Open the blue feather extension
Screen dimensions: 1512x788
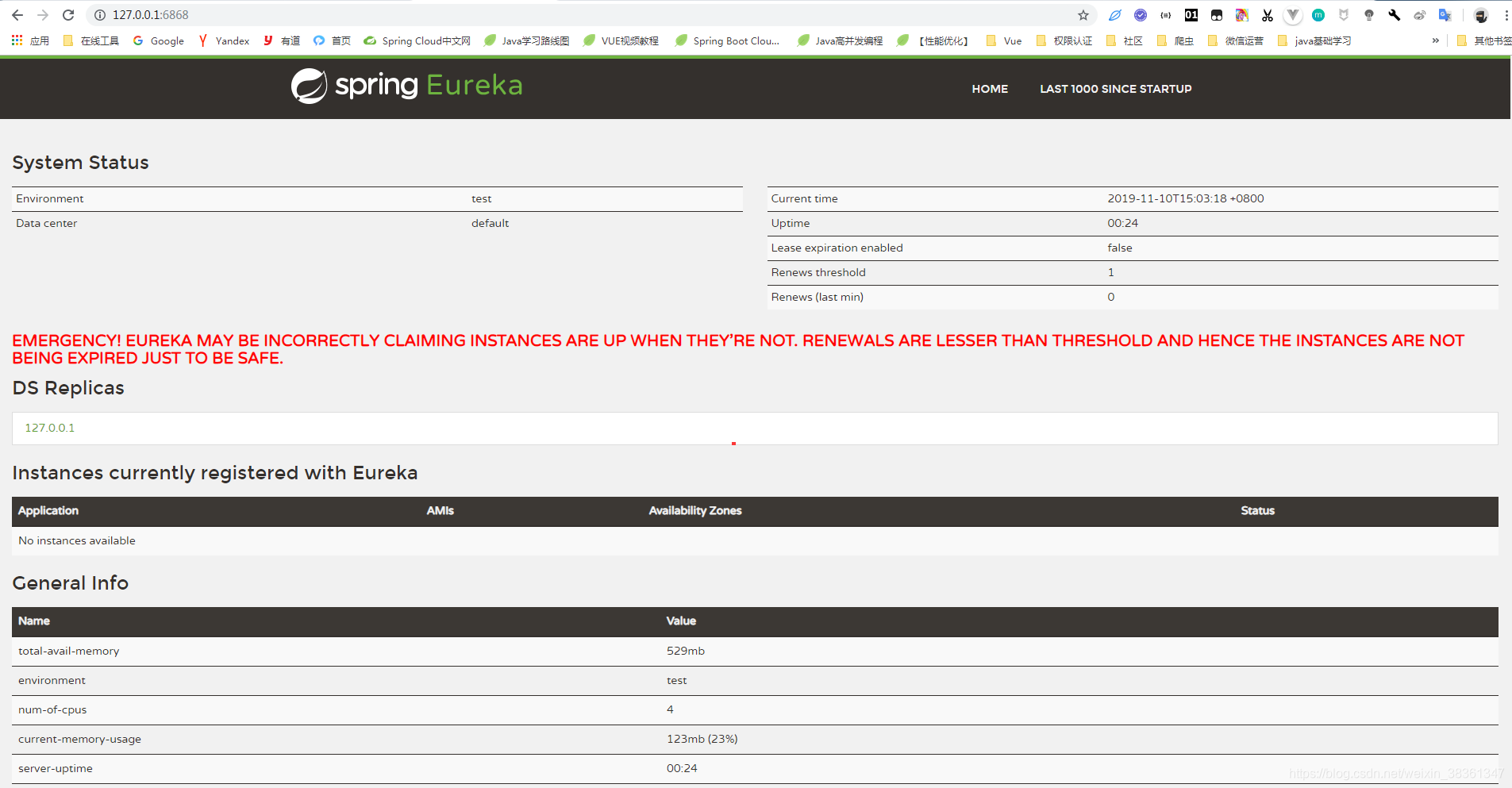coord(1115,15)
